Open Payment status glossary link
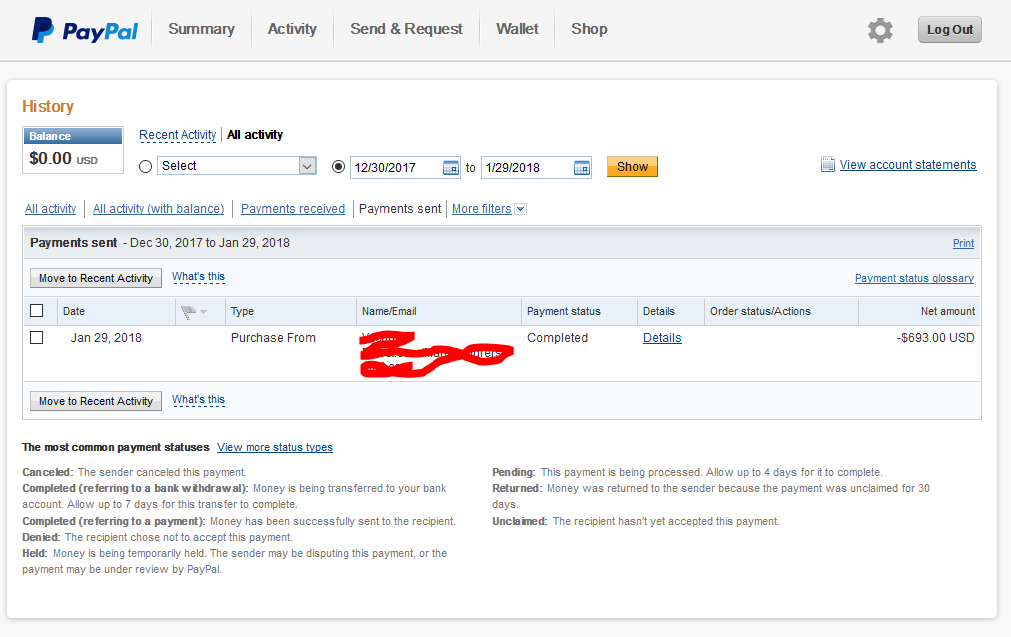Viewport: 1011px width, 637px height. [x=914, y=278]
